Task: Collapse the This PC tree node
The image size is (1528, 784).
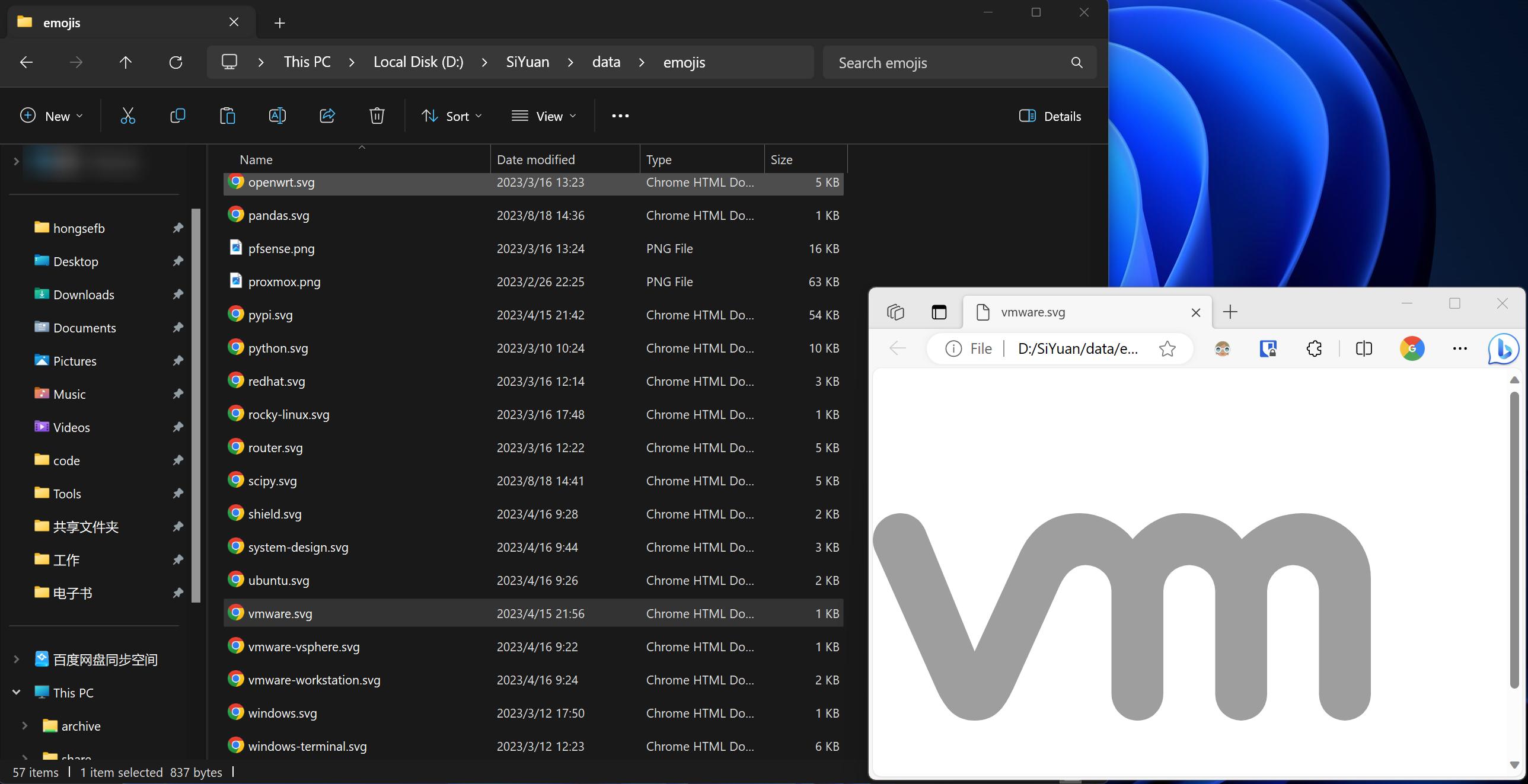Action: point(16,693)
